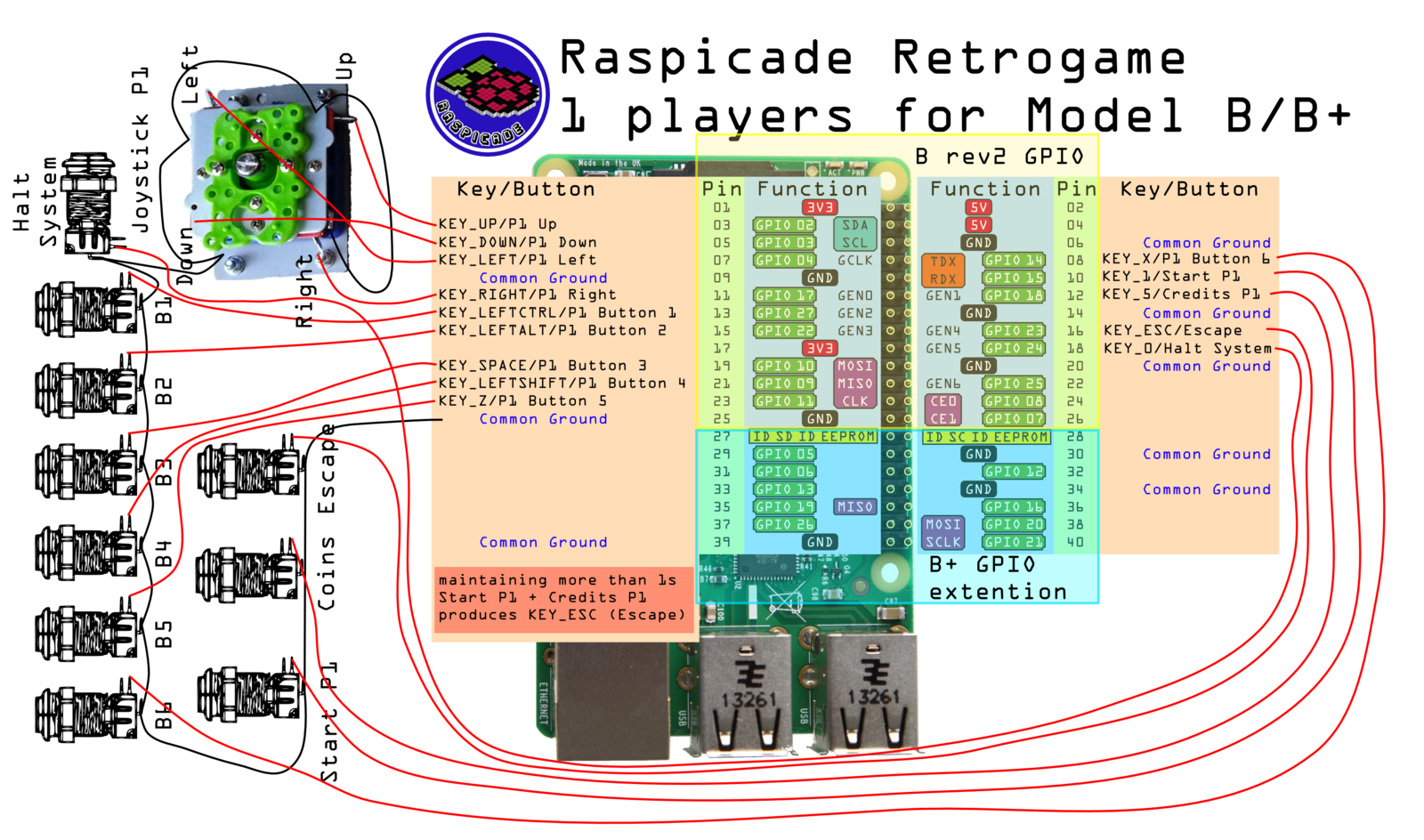Image resolution: width=1424 pixels, height=840 pixels.
Task: Select the Escape arcade button image
Action: [251, 470]
